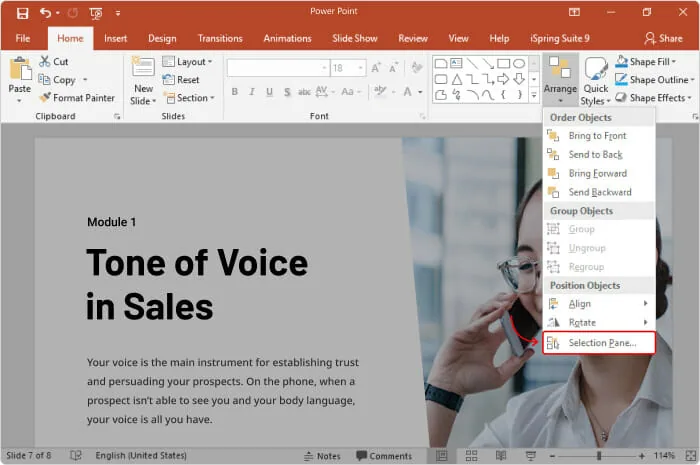Viewport: 700px width, 465px height.
Task: Open the Help tab
Action: (x=499, y=38)
